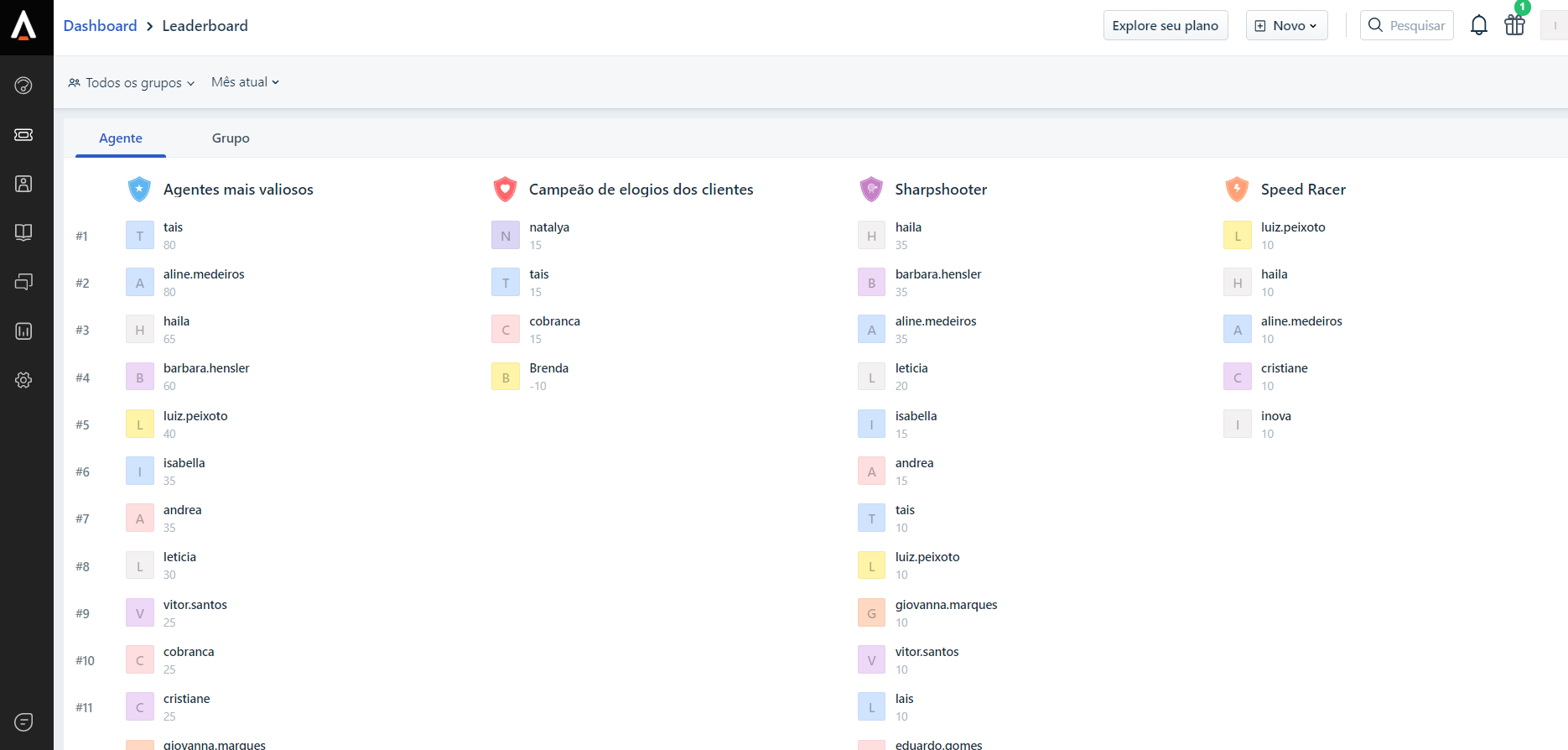Open the contacts icon in the sidebar
Screen dimensions: 1568x750
point(23,184)
